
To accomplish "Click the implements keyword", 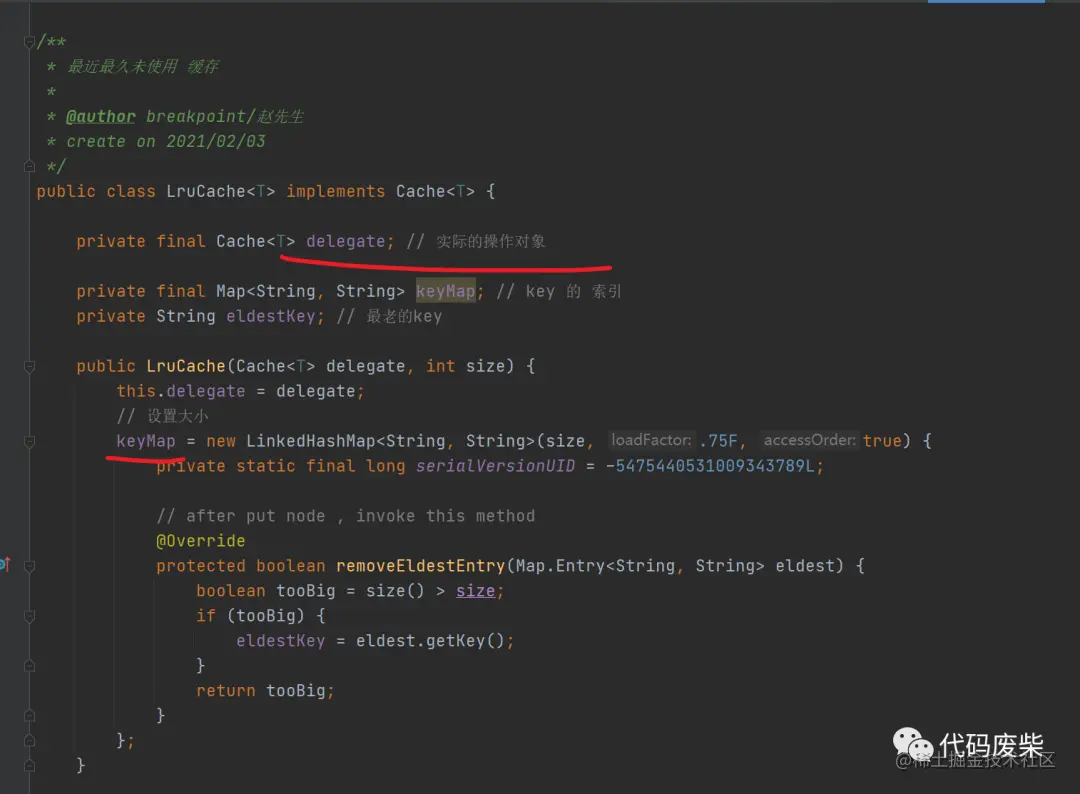I will click(335, 191).
